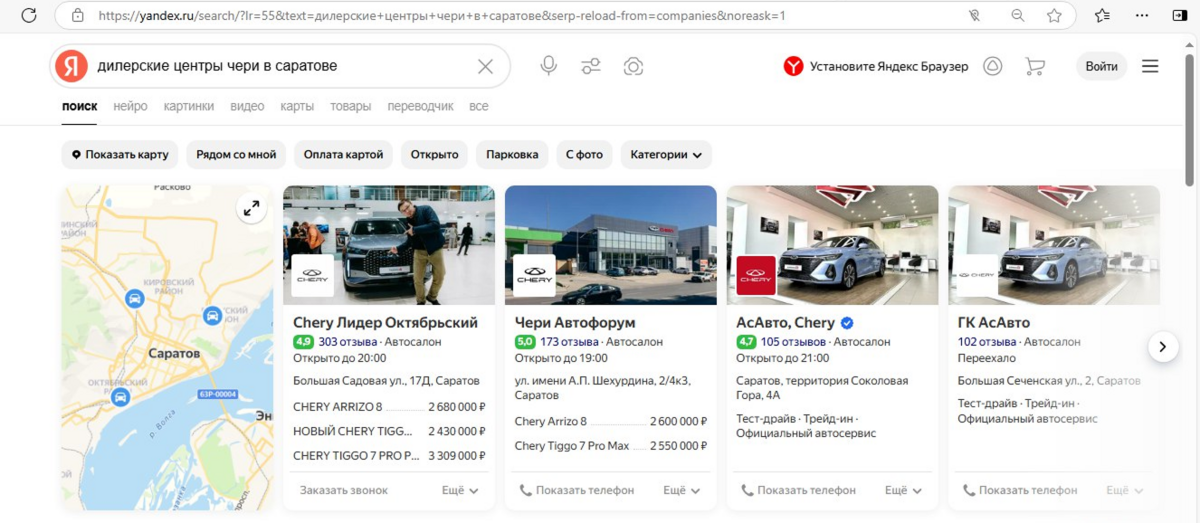Expand the map to fullscreen
Image resolution: width=1200 pixels, height=523 pixels.
251,208
